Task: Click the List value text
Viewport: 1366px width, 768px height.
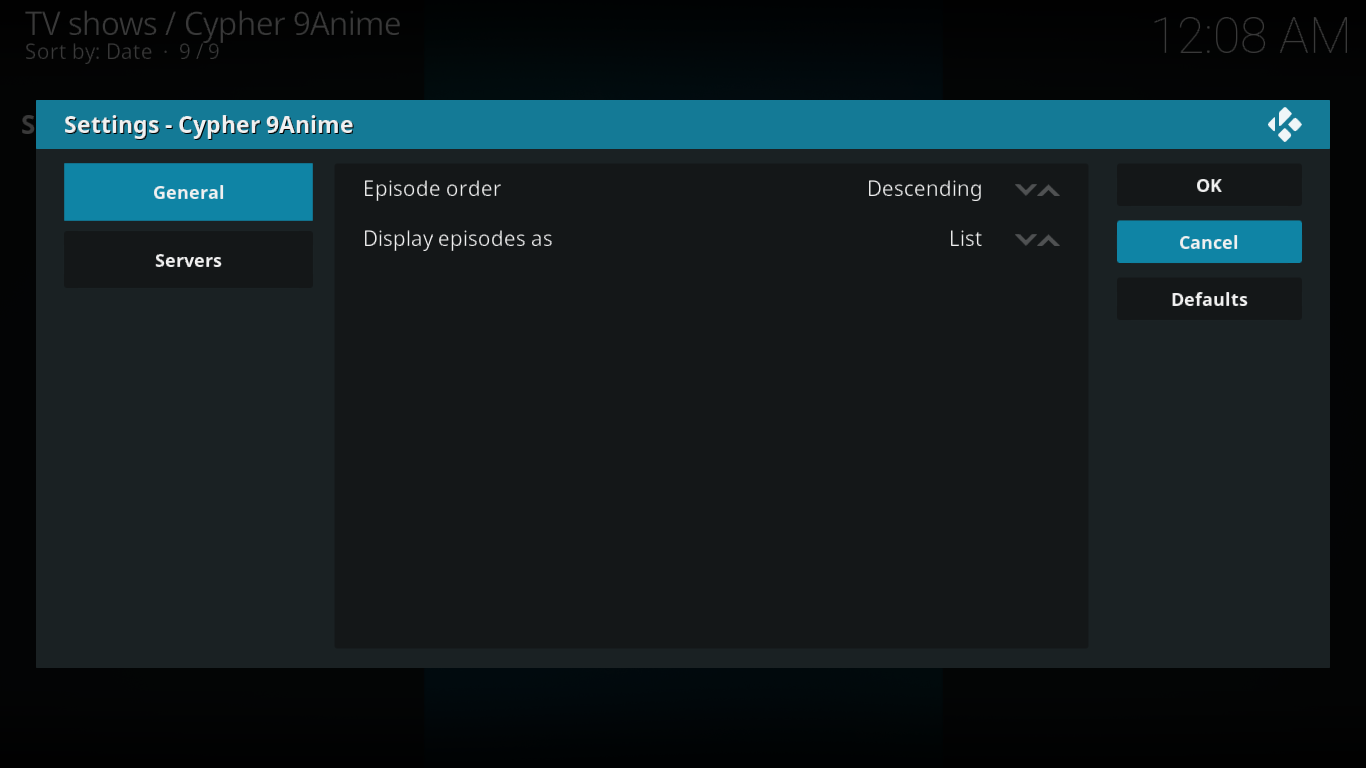Action: click(966, 239)
